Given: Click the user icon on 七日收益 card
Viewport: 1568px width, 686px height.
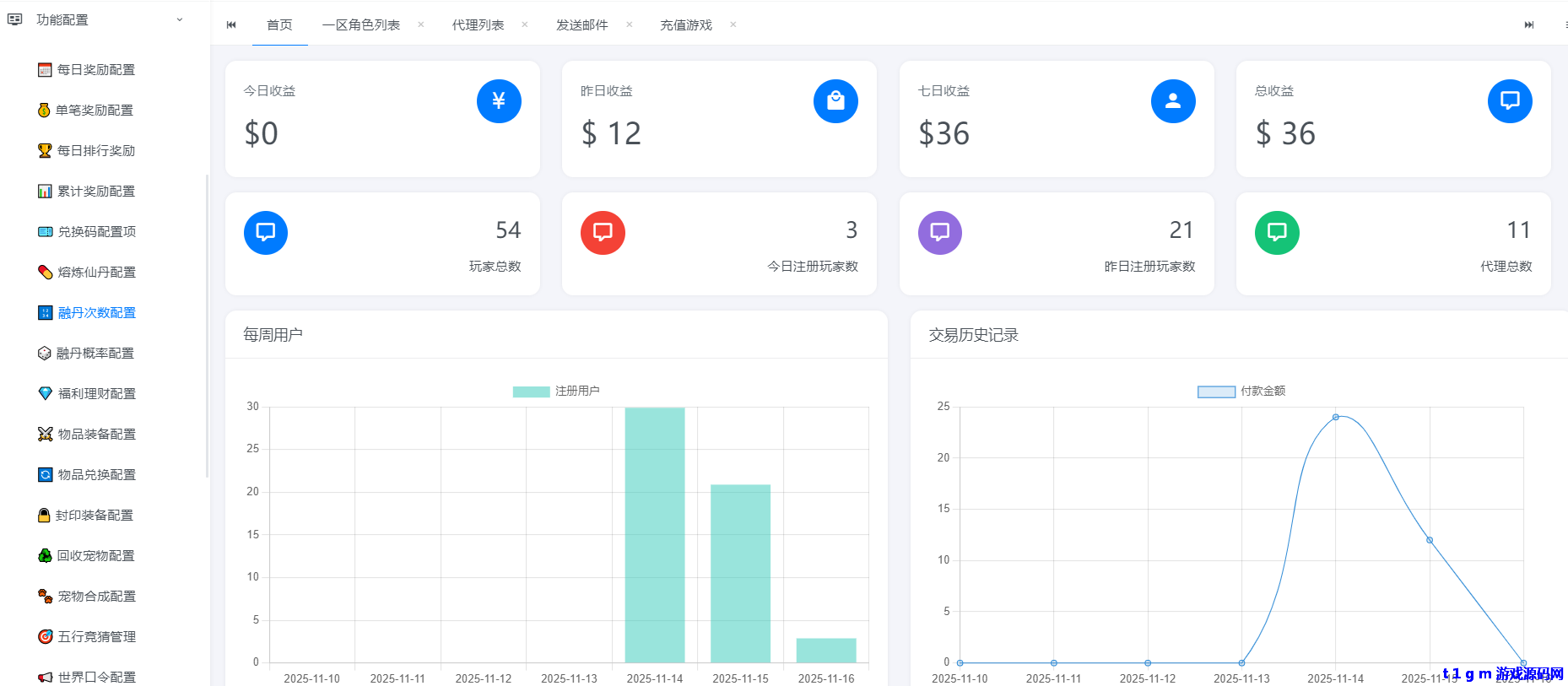Looking at the screenshot, I should point(1172,101).
